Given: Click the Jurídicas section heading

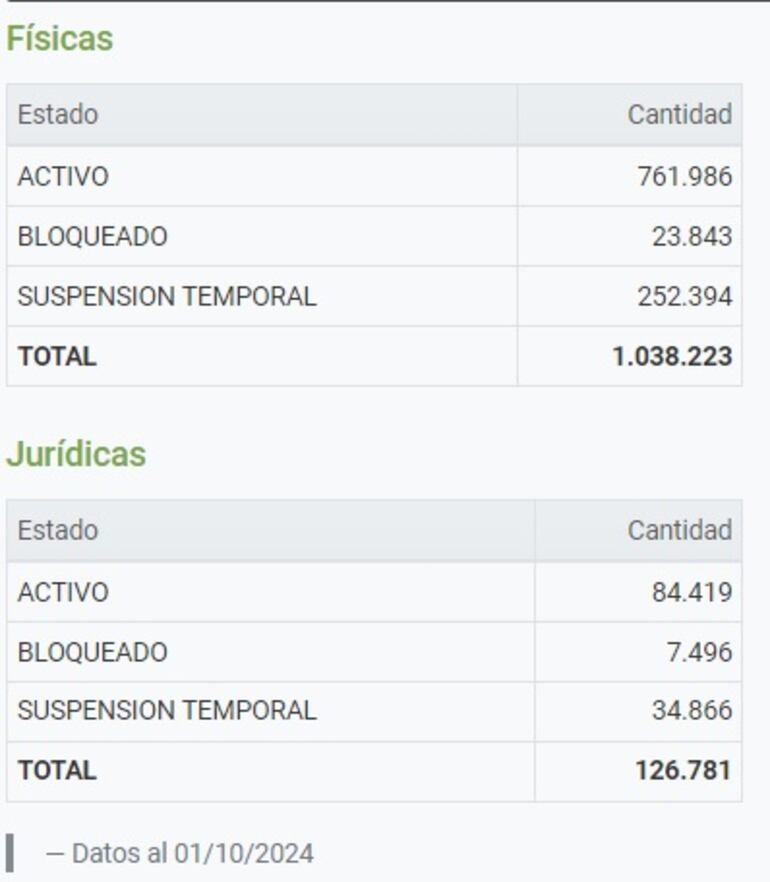Looking at the screenshot, I should [x=76, y=454].
